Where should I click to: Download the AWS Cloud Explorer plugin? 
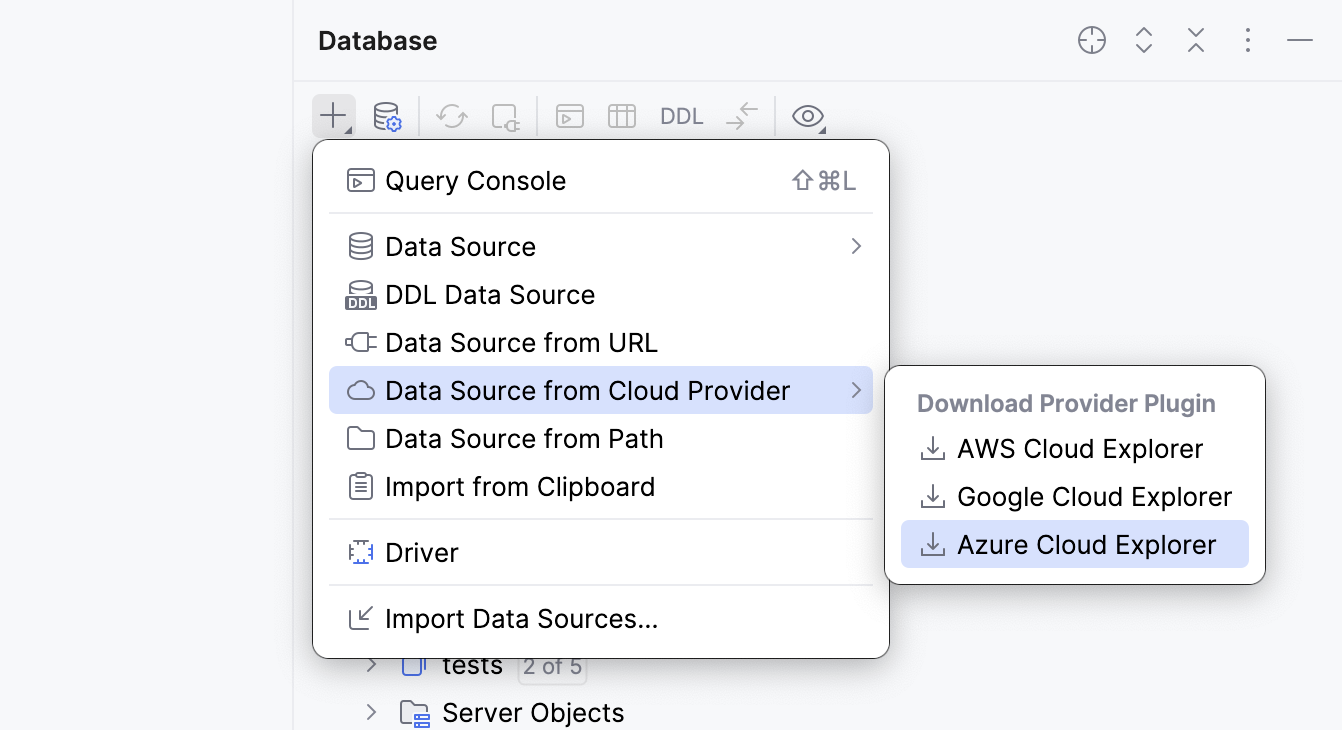[1080, 449]
